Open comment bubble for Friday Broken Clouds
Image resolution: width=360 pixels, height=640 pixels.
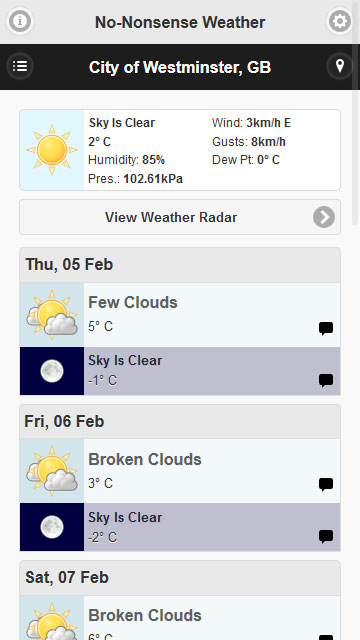pos(326,484)
